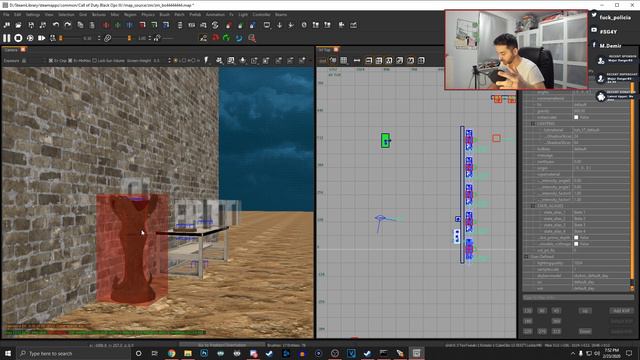This screenshot has height=360, width=640.
Task: Click the blue Z-axis flip icon
Action: coord(129,25)
